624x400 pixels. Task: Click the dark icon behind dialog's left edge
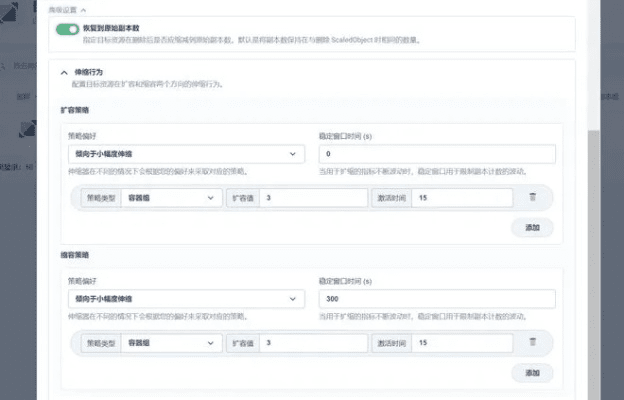[26, 129]
